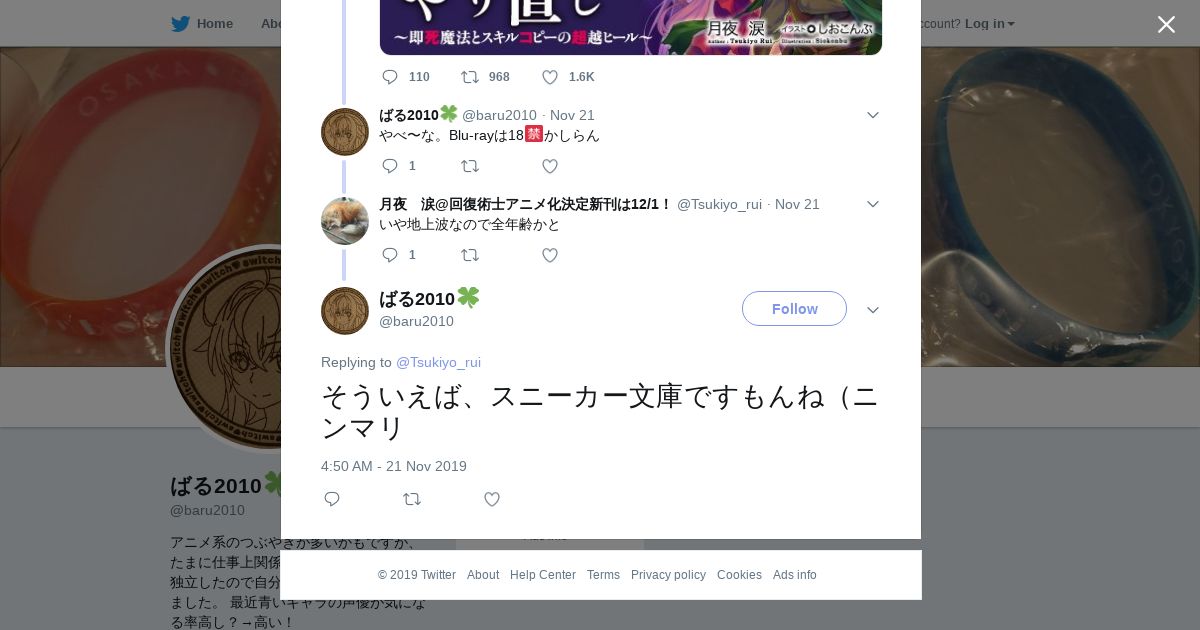The height and width of the screenshot is (630, 1200).
Task: Reply to Tsukiyo_rui's tweet using the comment icon
Action: click(x=390, y=255)
